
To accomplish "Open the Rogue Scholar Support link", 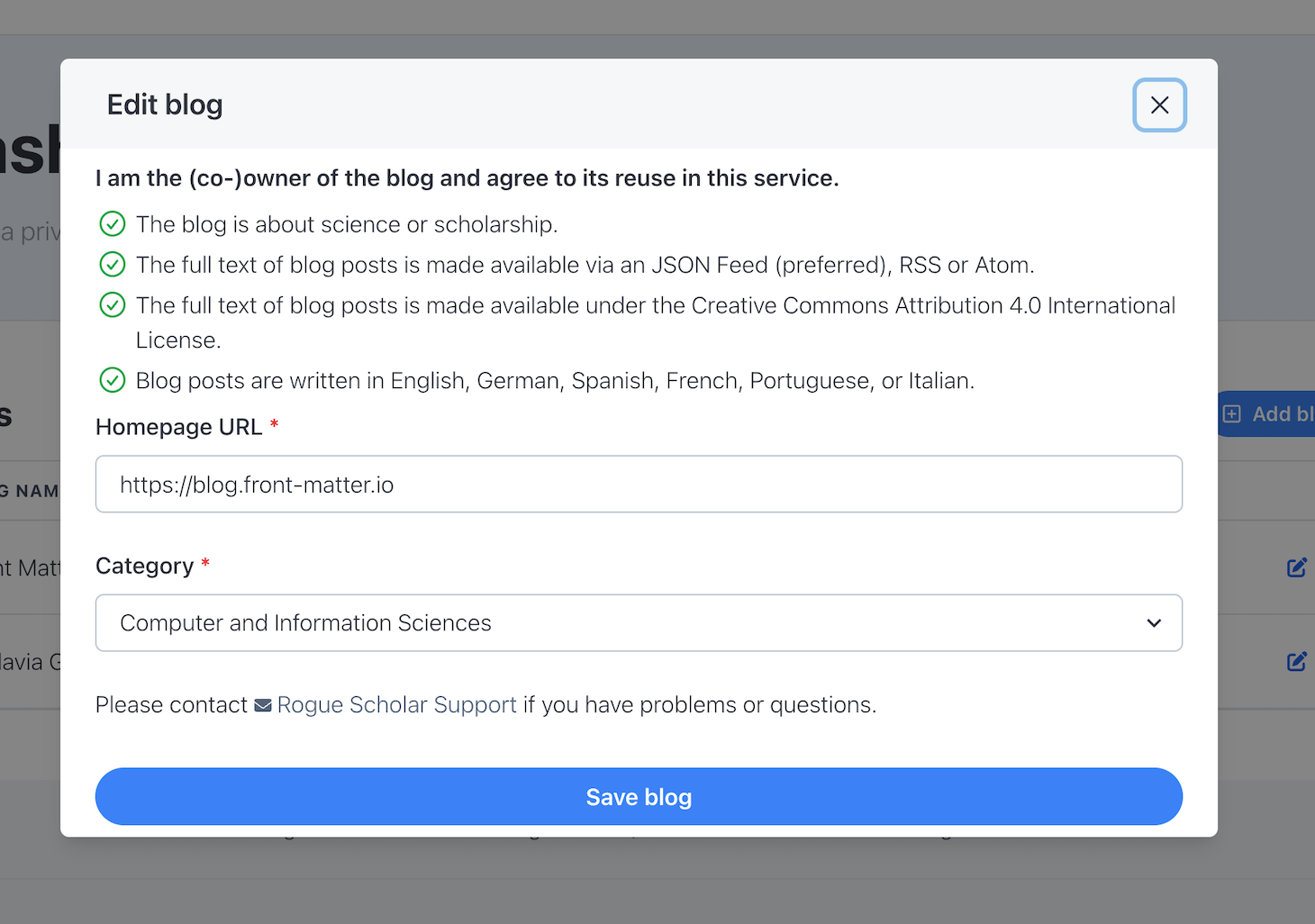I will [x=396, y=705].
